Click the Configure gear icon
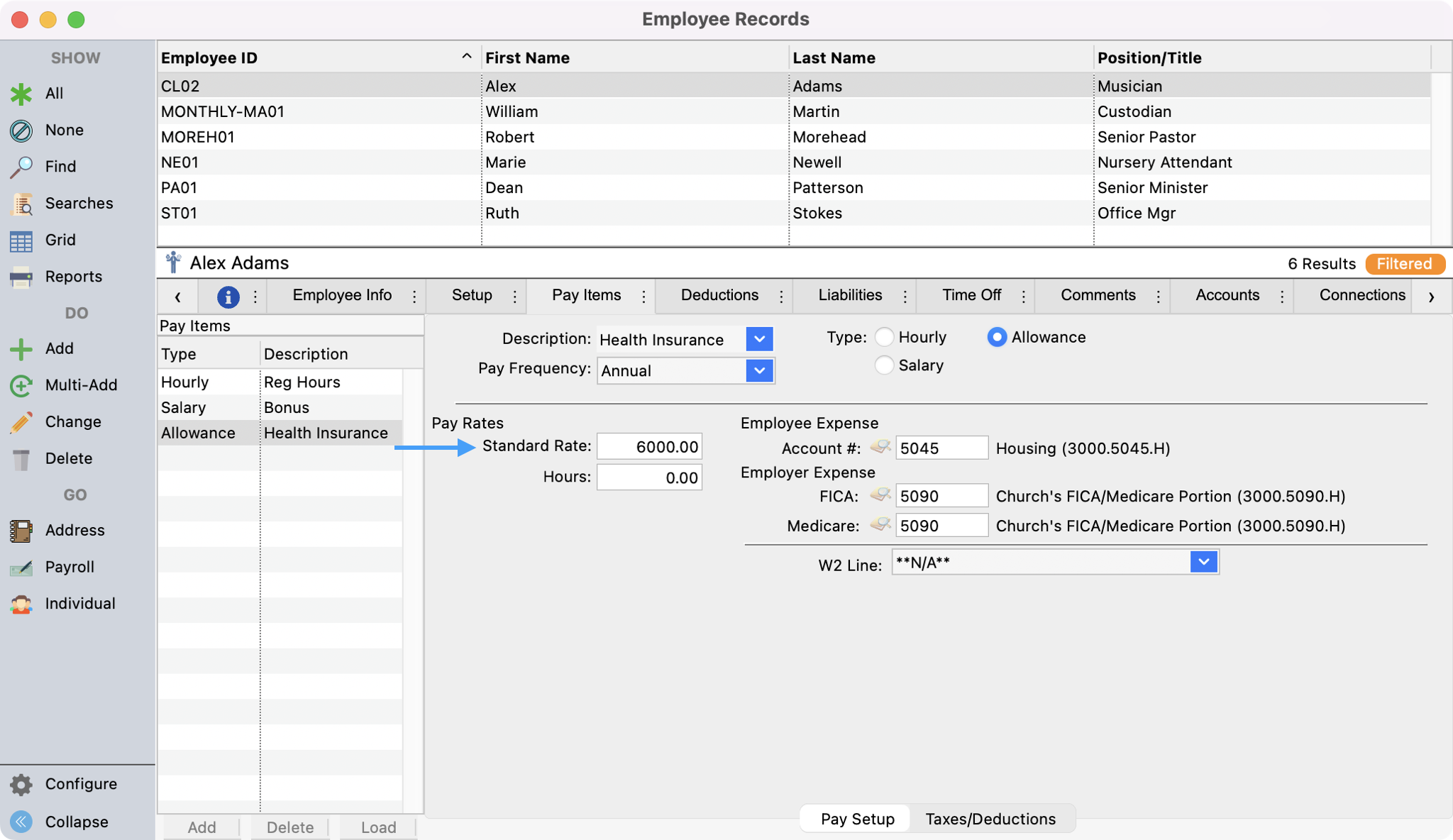 [x=21, y=784]
